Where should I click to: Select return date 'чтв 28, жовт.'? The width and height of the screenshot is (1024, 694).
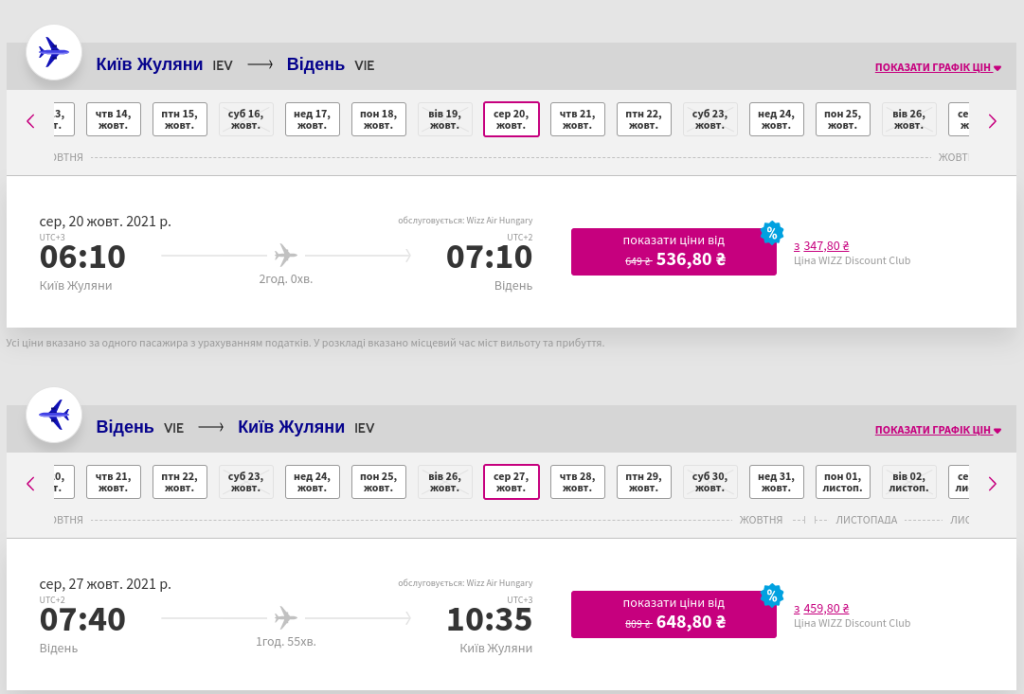coord(577,481)
